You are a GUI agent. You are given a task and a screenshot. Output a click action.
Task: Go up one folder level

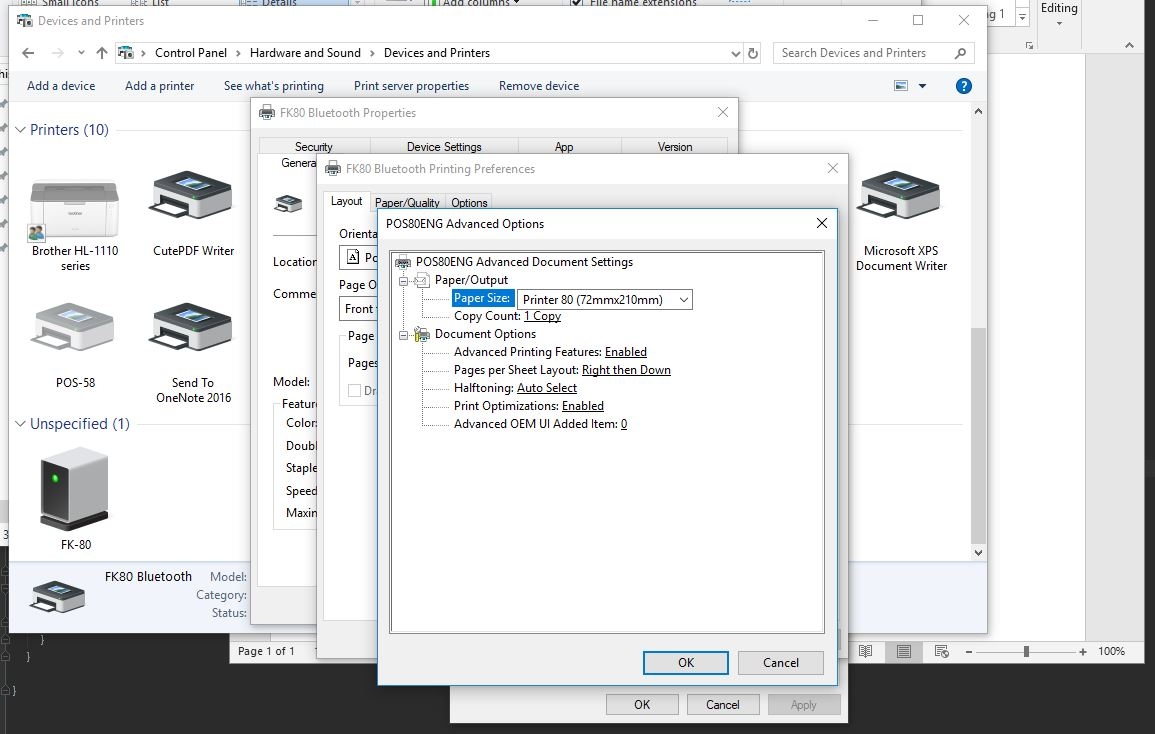coord(101,53)
